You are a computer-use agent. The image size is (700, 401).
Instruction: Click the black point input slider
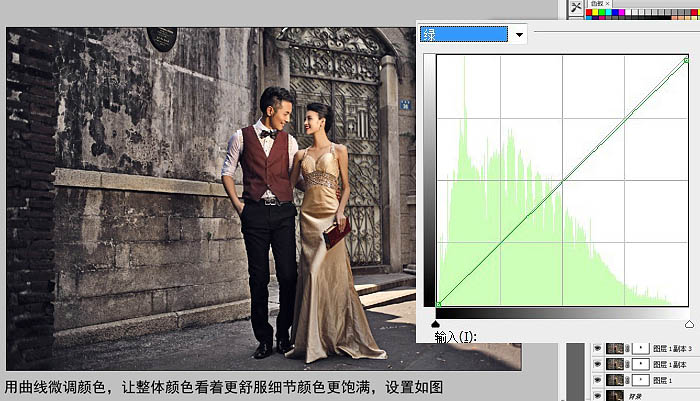436,324
